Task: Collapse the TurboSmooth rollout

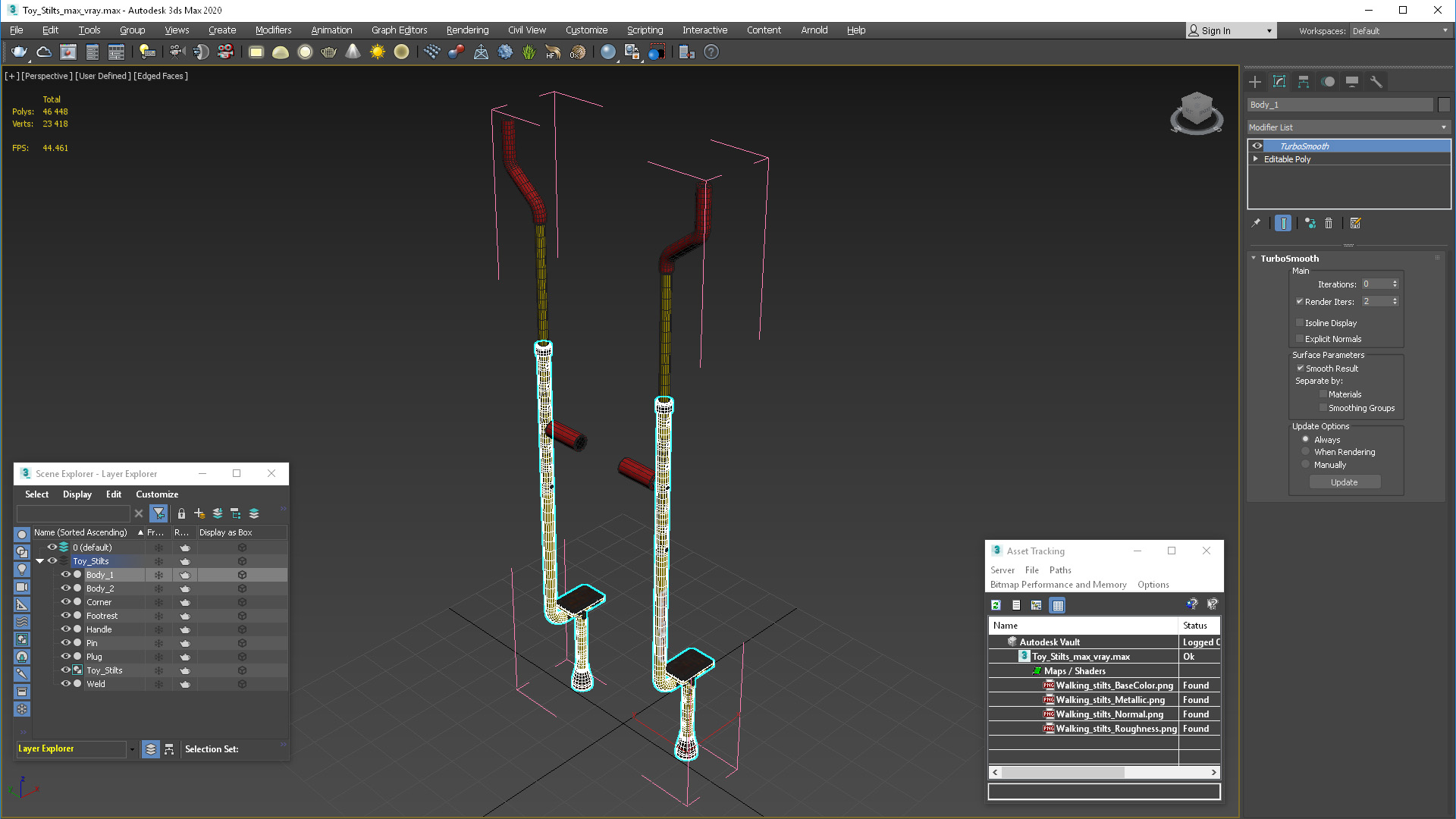Action: [x=1254, y=259]
